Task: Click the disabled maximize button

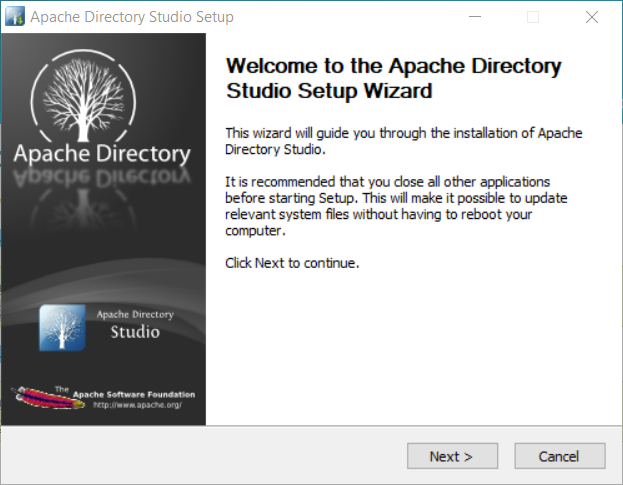Action: pyautogui.click(x=533, y=17)
